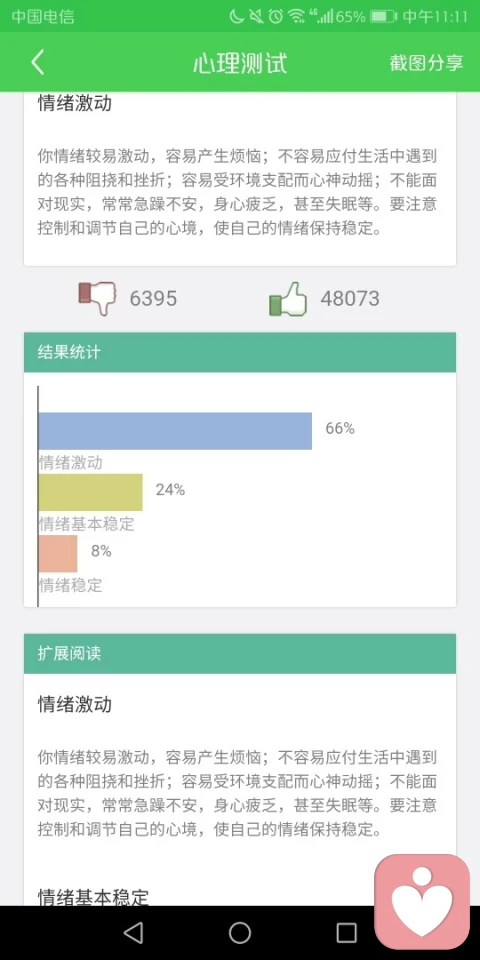Image resolution: width=480 pixels, height=960 pixels.
Task: Tap the thumbs-down dislike icon
Action: coord(97,298)
